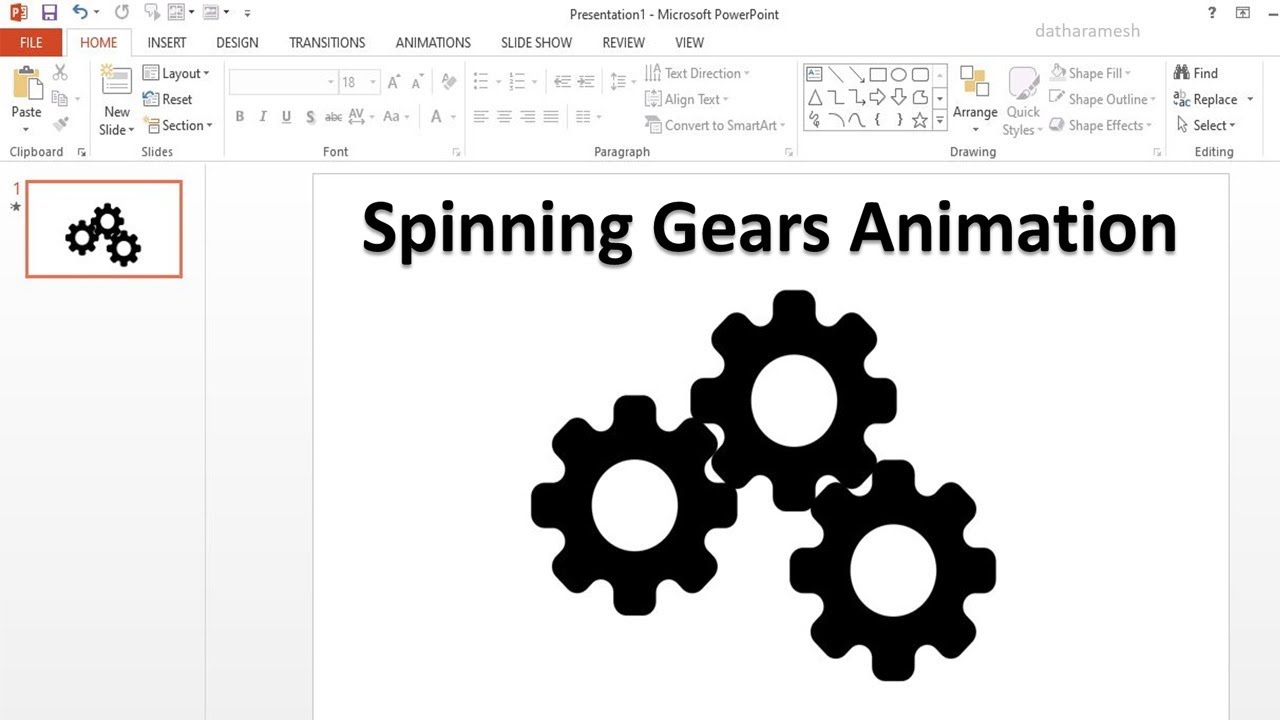
Task: Click the Reset button
Action: point(167,99)
